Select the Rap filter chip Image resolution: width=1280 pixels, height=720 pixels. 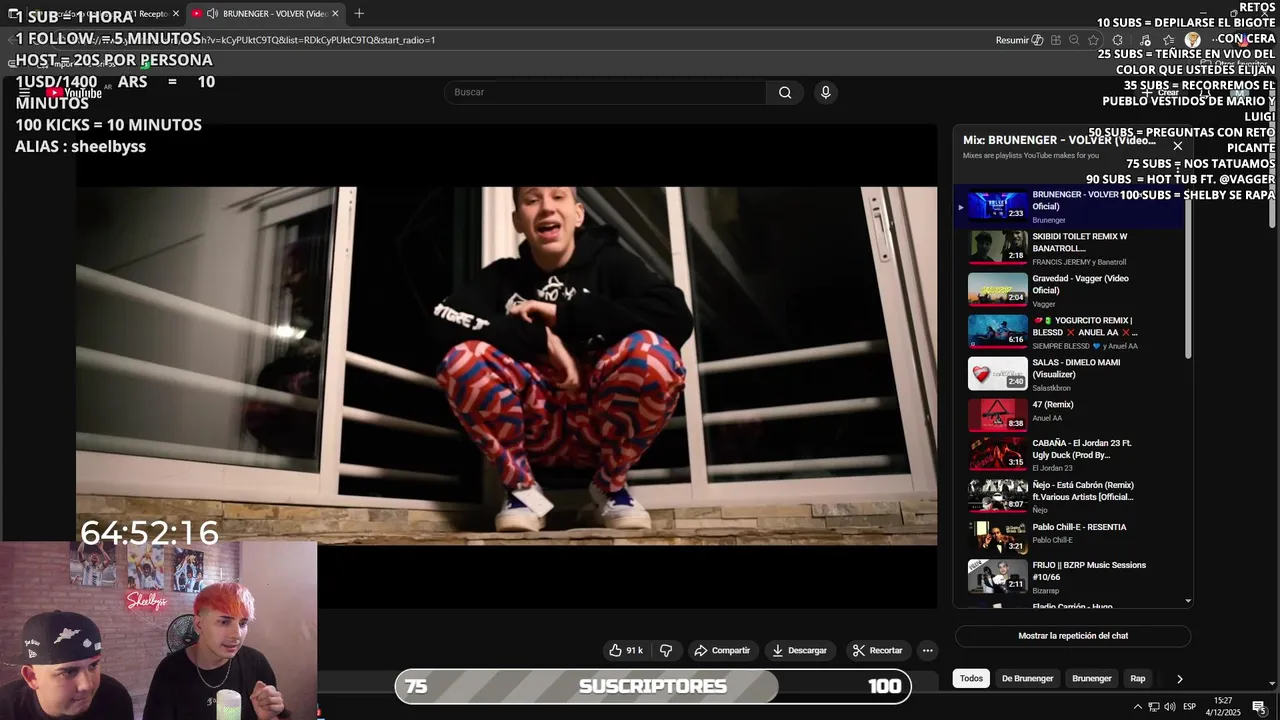point(1137,678)
